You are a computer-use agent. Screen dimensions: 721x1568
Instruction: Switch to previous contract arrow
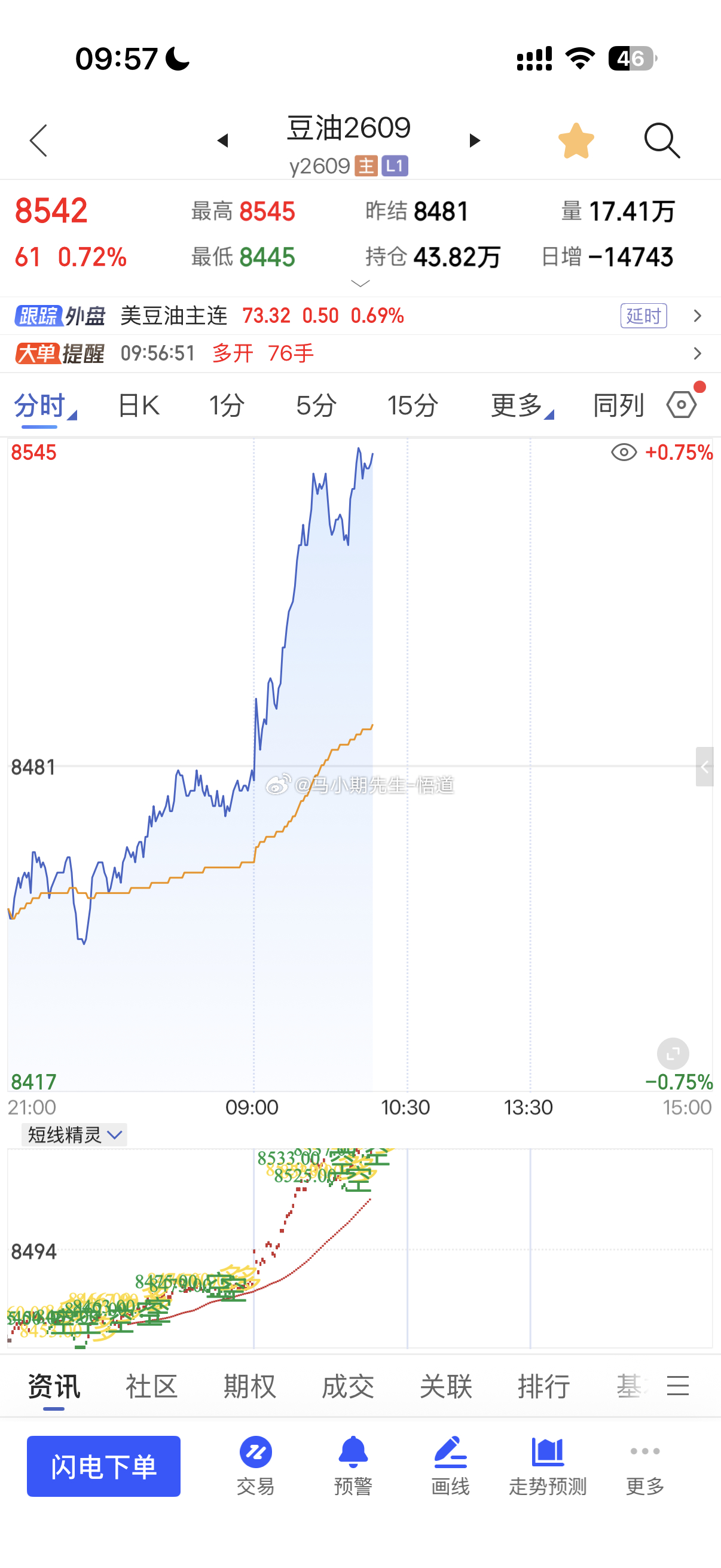[x=222, y=141]
